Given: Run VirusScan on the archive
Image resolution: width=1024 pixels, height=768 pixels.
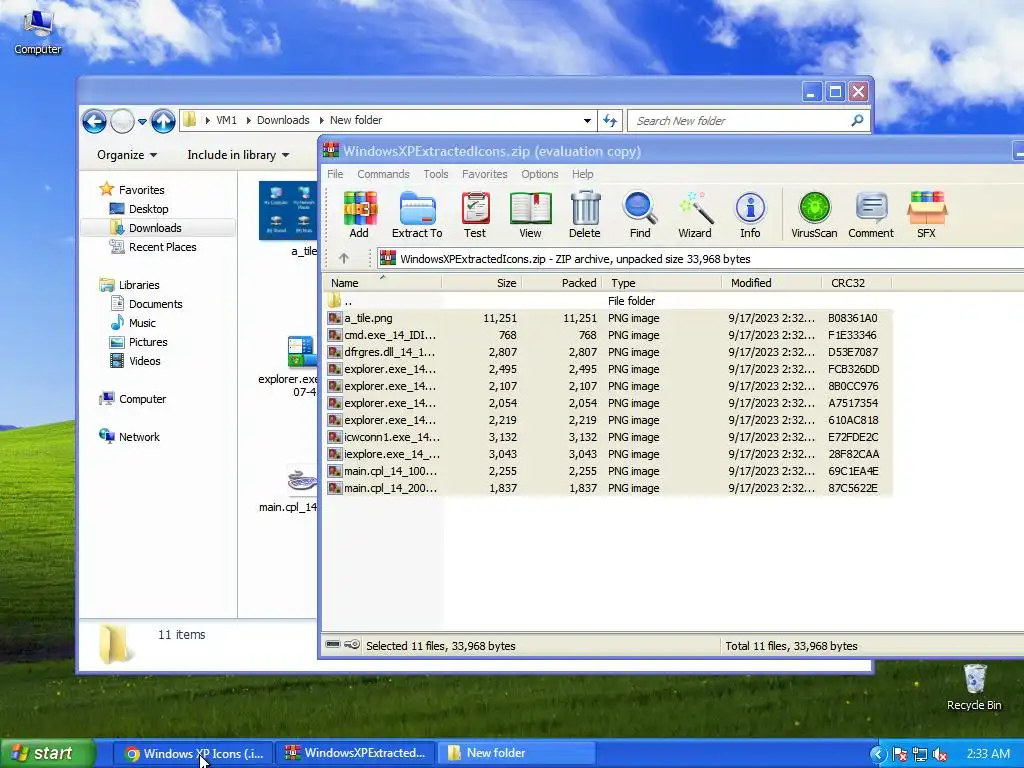Looking at the screenshot, I should (814, 215).
